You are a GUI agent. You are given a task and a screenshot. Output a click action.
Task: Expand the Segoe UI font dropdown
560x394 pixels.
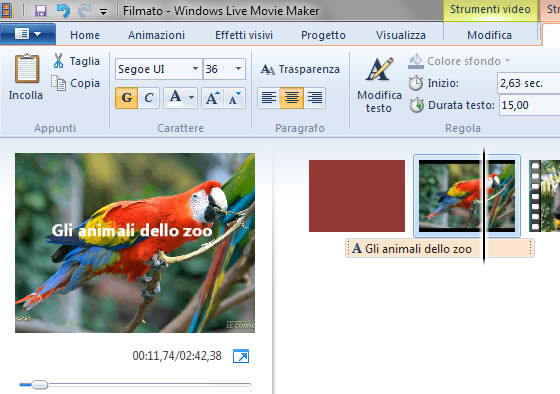pyautogui.click(x=195, y=69)
